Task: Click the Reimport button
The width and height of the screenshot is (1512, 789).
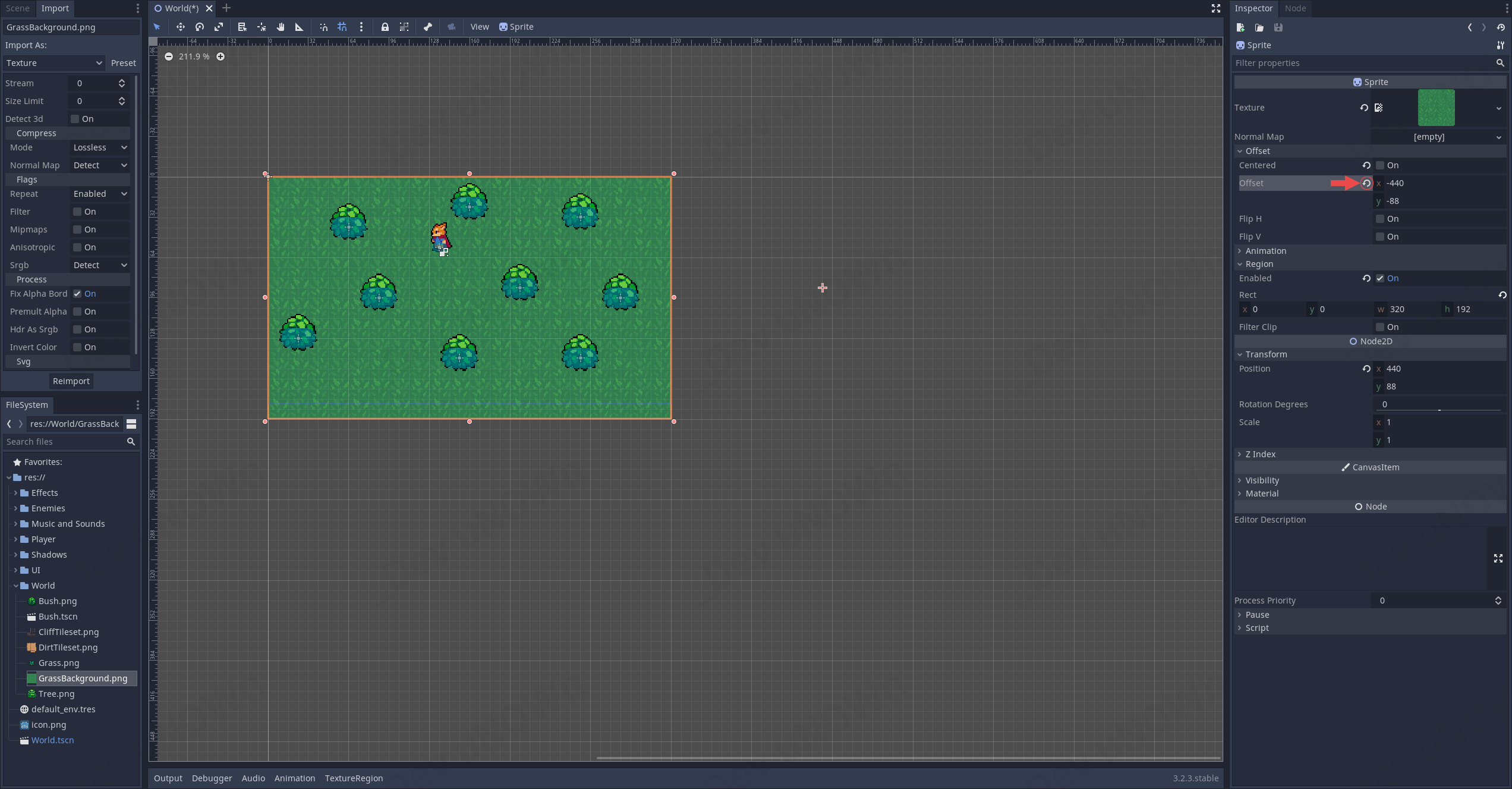Action: (71, 381)
